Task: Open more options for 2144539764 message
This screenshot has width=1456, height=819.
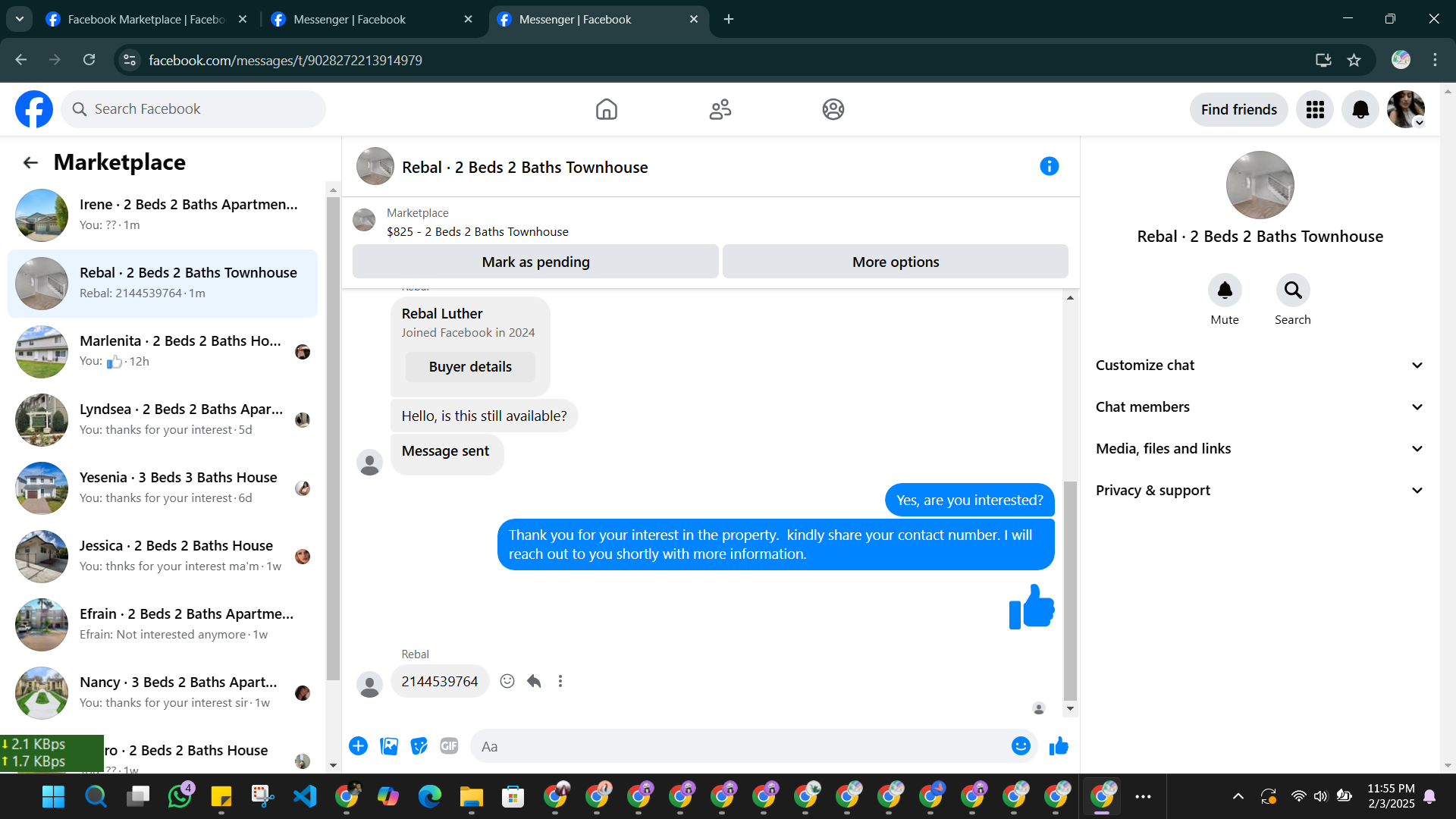Action: 560,681
